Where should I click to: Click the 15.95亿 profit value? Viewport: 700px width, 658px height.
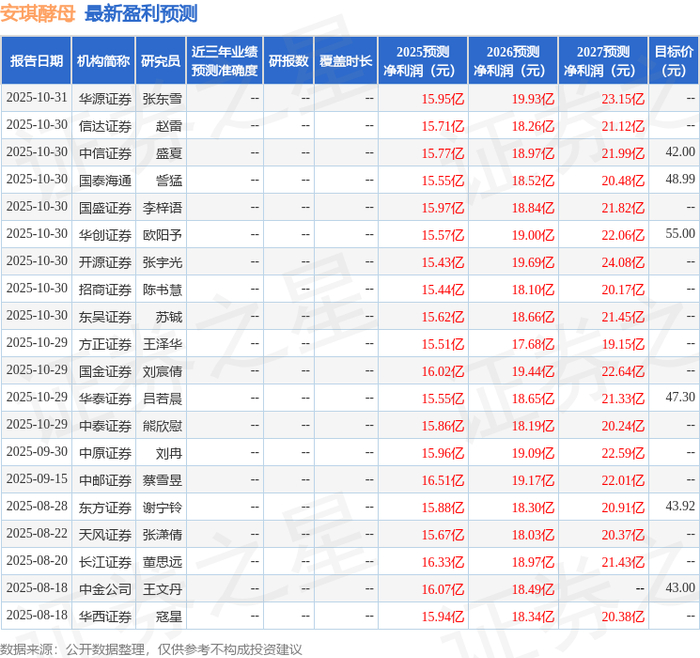[x=443, y=99]
